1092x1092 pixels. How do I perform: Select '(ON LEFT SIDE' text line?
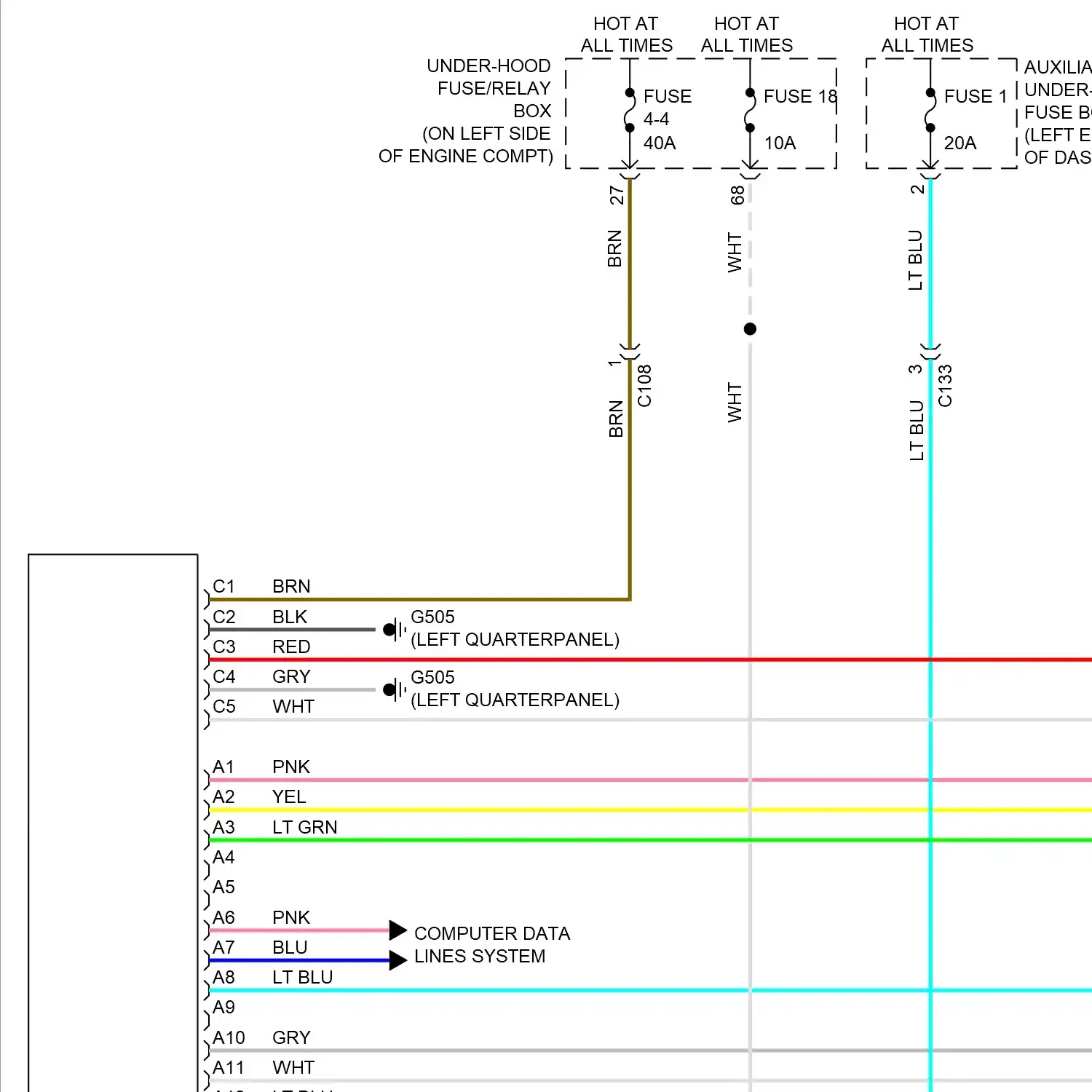[486, 133]
